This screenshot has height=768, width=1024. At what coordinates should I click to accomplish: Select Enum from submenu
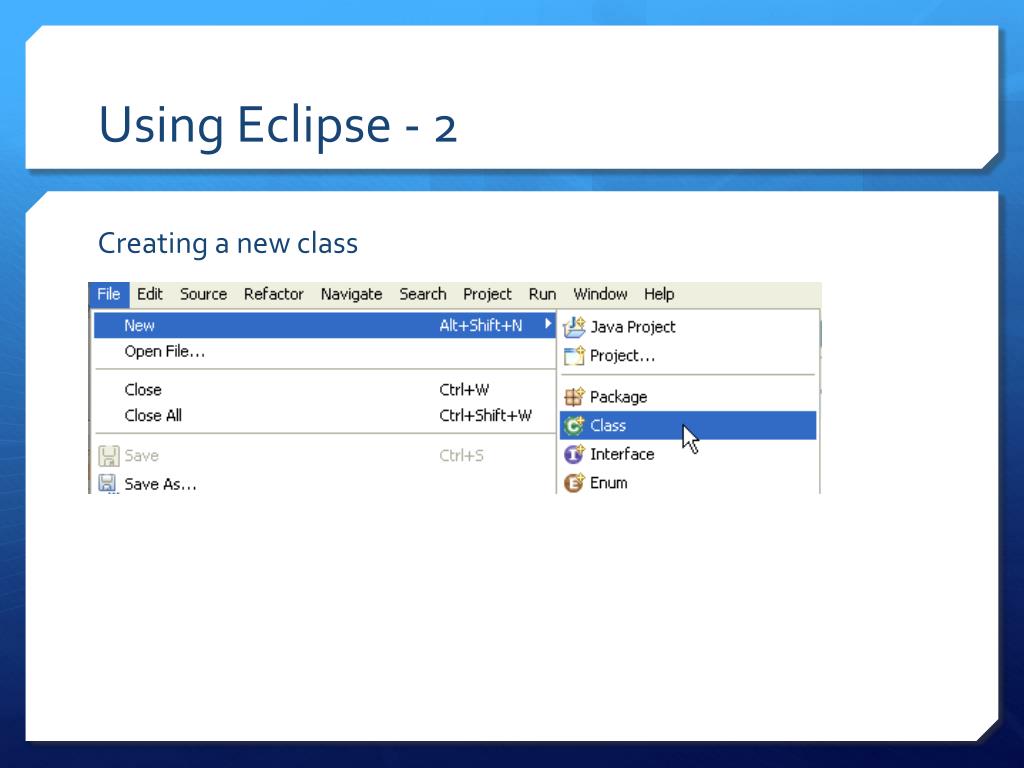688,483
